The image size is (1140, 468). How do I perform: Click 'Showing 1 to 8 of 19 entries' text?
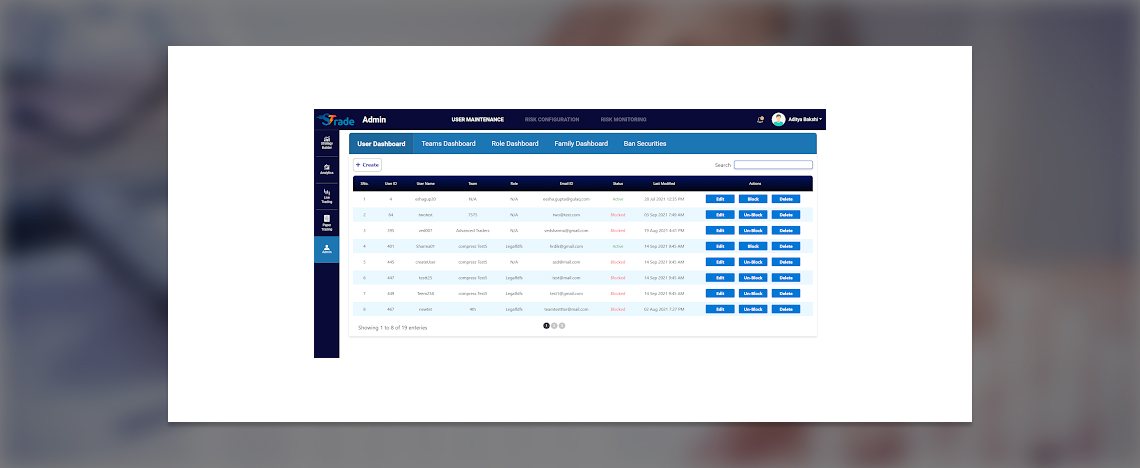click(393, 328)
